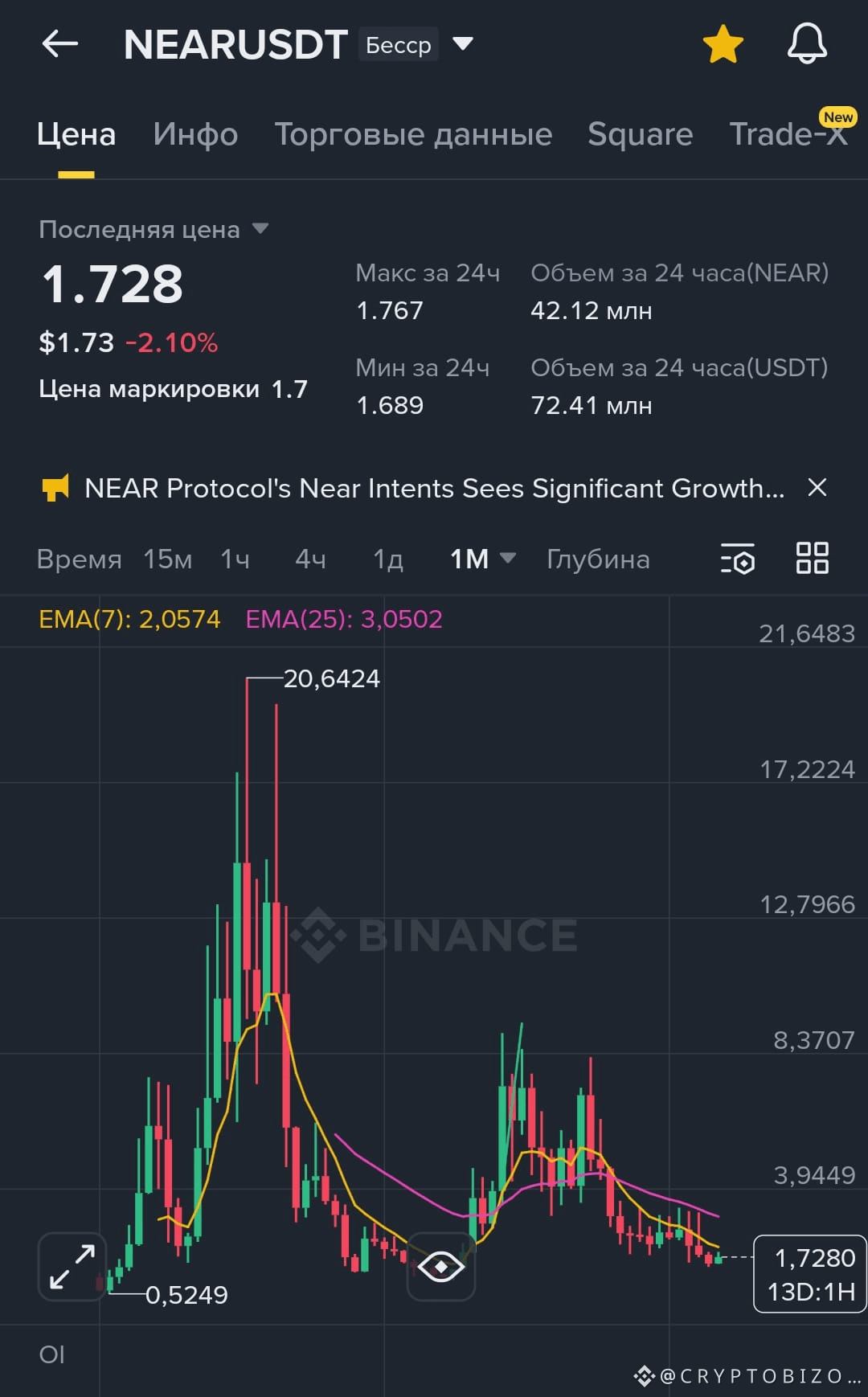This screenshot has height=1397, width=868.
Task: Click the 3,9449 price axis label
Action: pyautogui.click(x=814, y=1176)
